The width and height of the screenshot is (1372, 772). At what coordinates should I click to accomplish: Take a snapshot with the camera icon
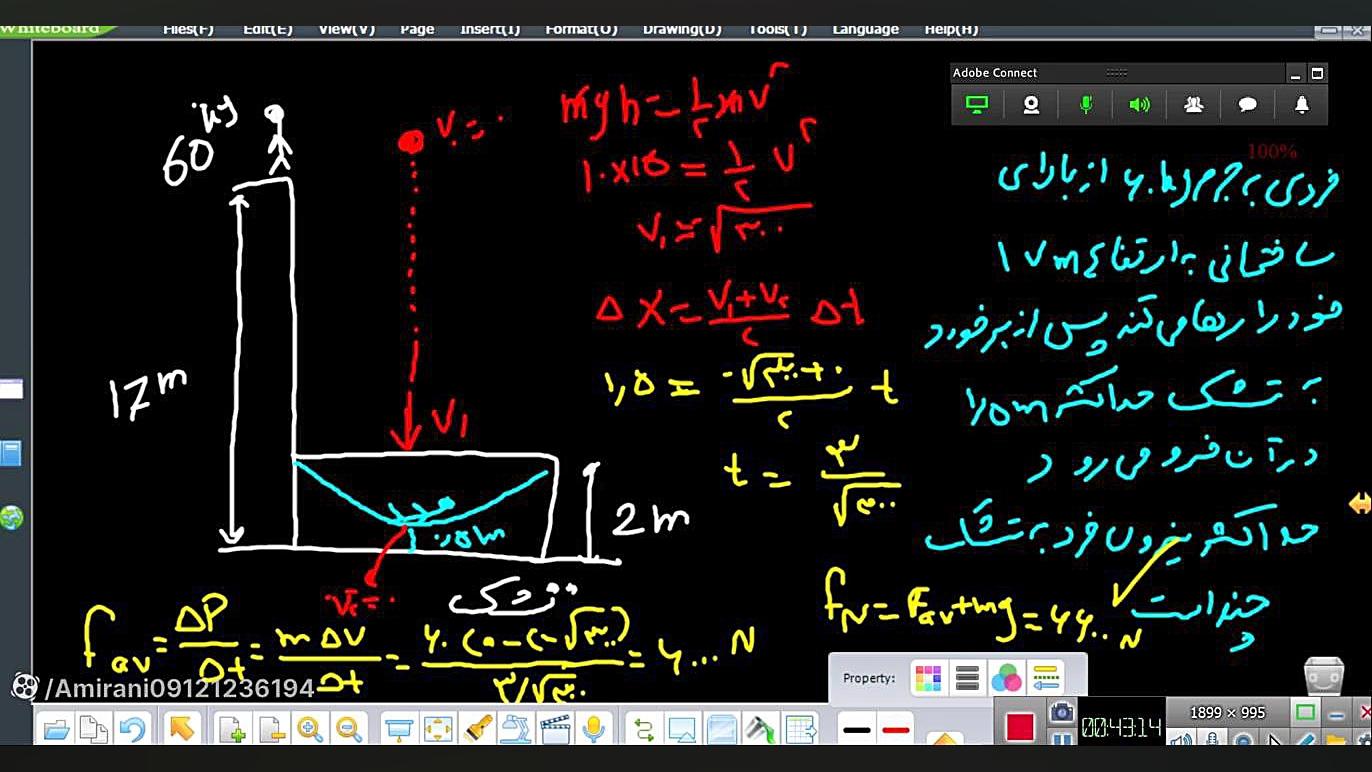tap(1061, 711)
